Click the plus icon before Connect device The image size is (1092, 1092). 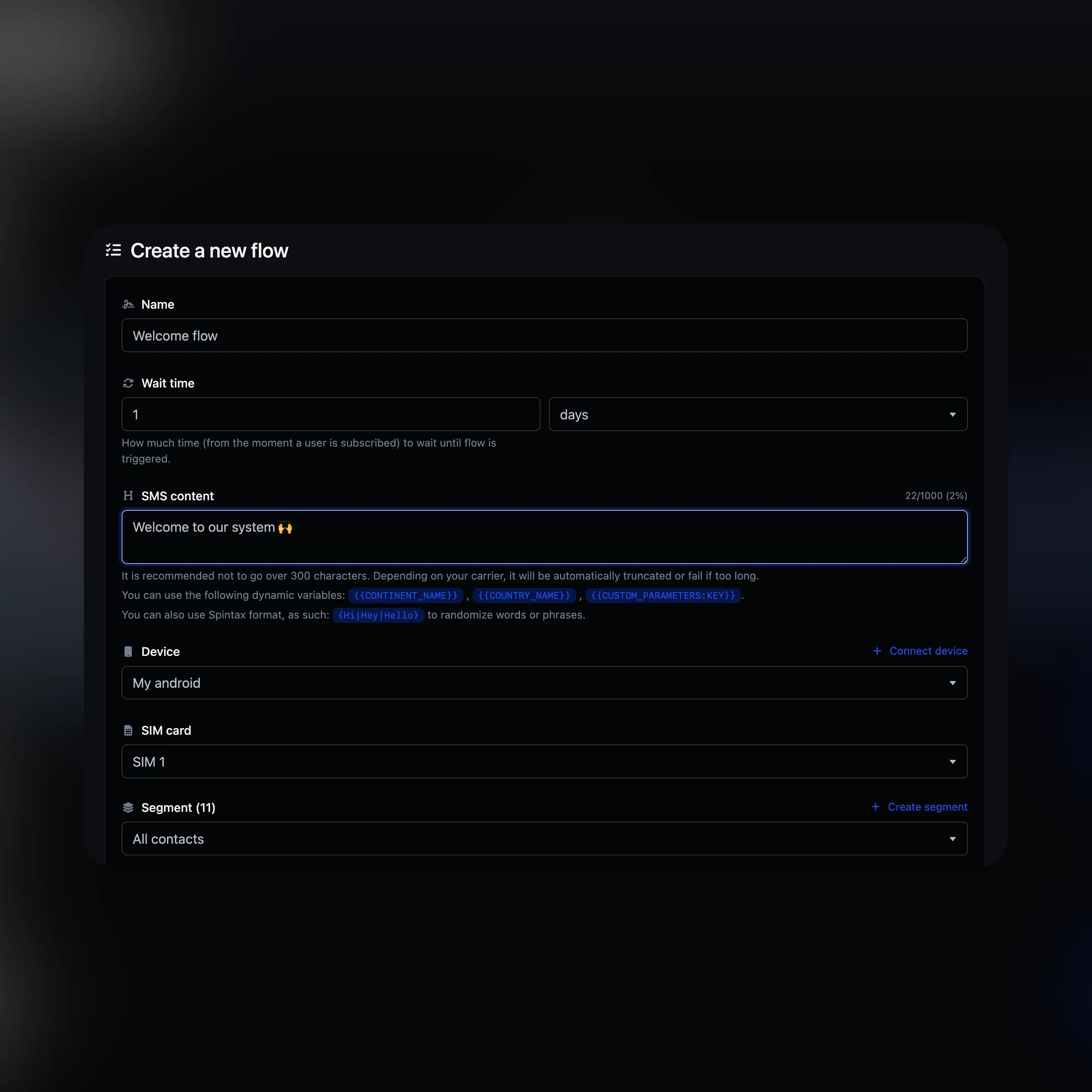[876, 650]
